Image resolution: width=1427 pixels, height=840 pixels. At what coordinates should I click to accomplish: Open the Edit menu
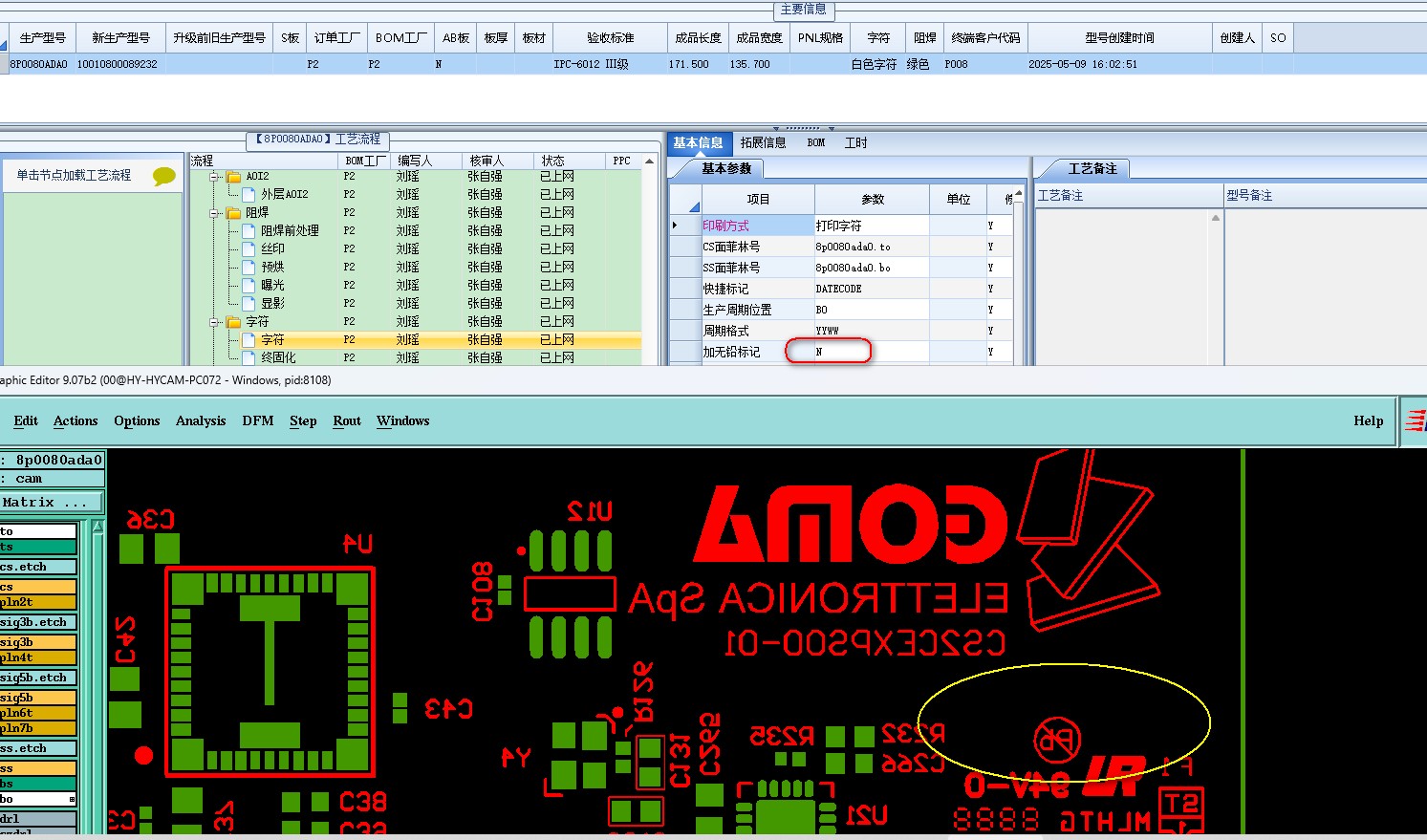pos(26,421)
